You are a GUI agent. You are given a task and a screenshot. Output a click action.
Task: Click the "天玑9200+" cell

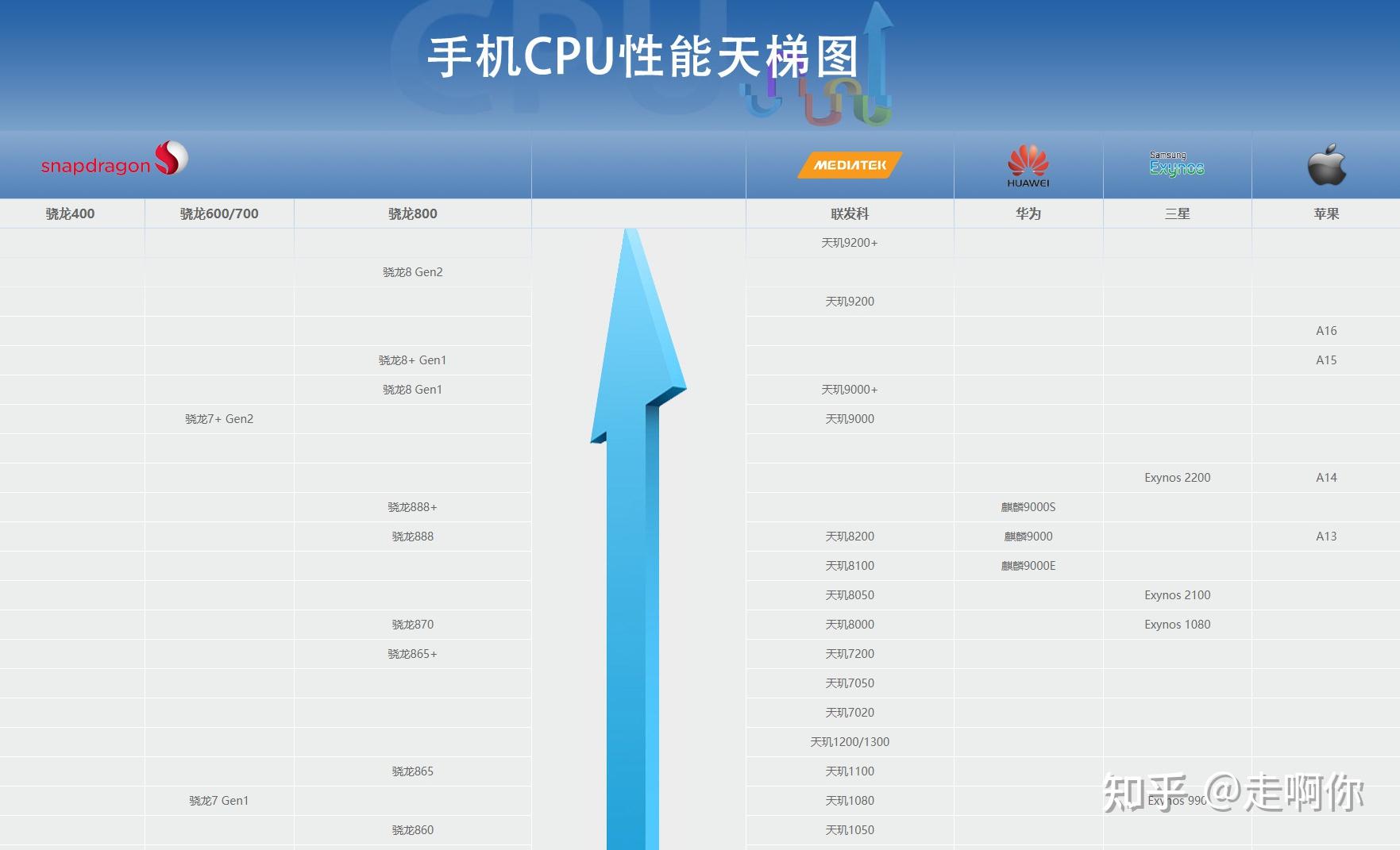pyautogui.click(x=850, y=243)
